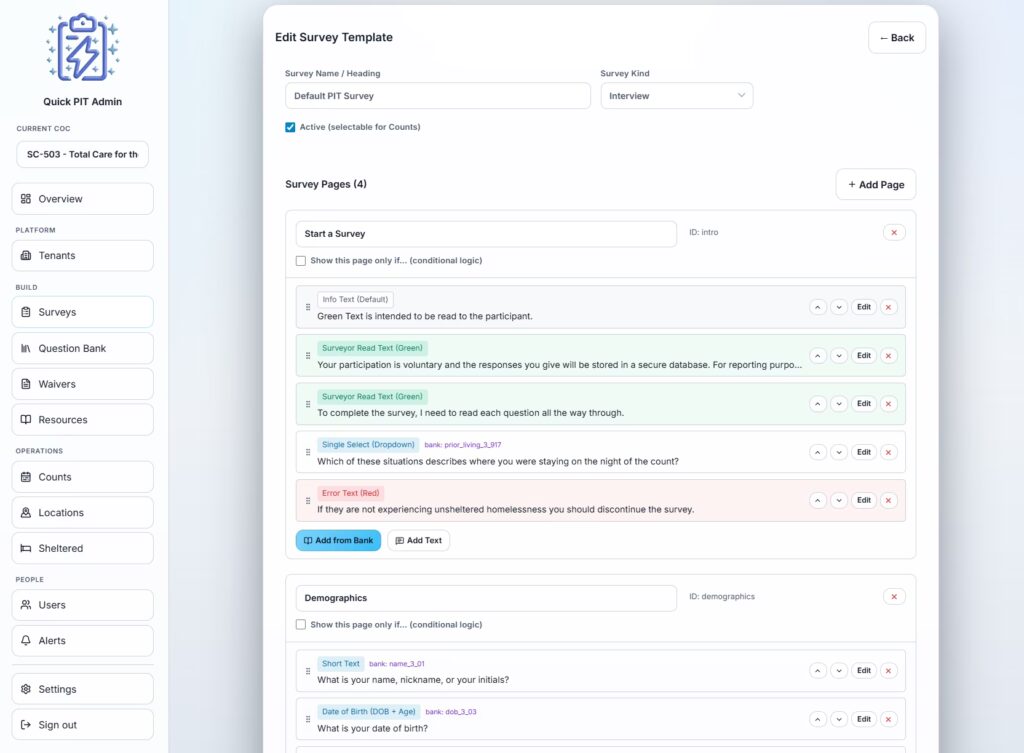1024x753 pixels.
Task: Move 'To complete the survey' item down
Action: tap(839, 404)
